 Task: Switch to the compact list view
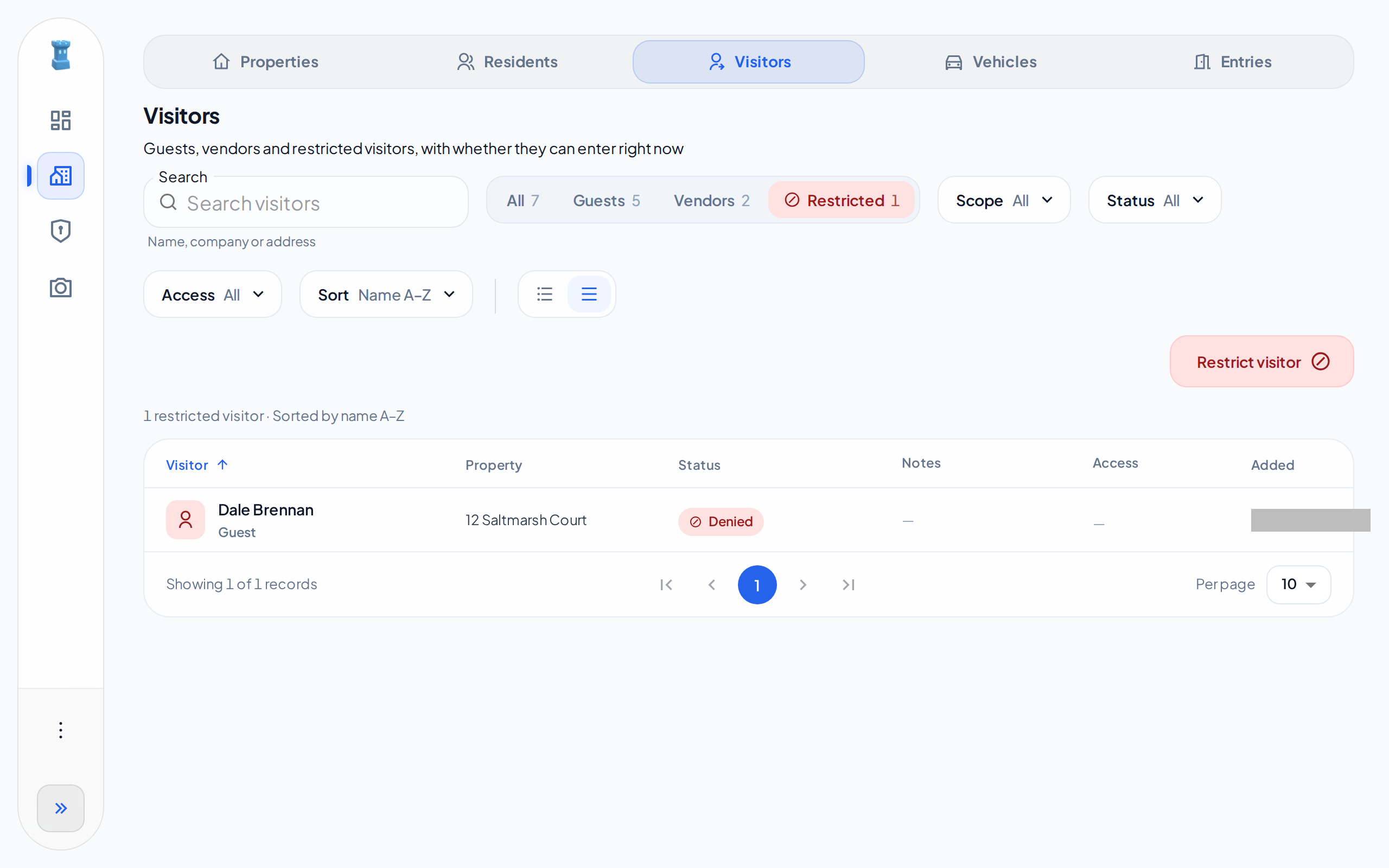coord(589,294)
